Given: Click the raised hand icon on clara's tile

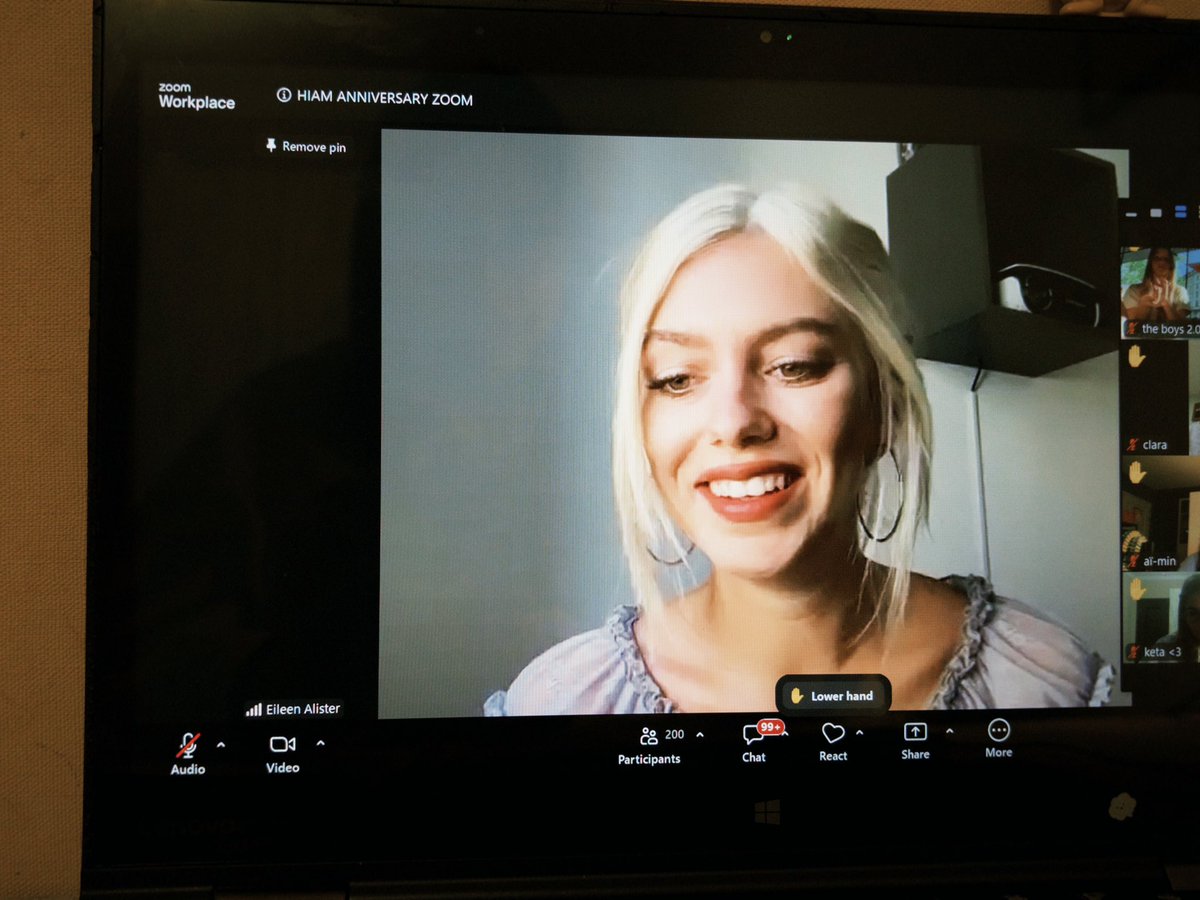Looking at the screenshot, I should [x=1136, y=355].
